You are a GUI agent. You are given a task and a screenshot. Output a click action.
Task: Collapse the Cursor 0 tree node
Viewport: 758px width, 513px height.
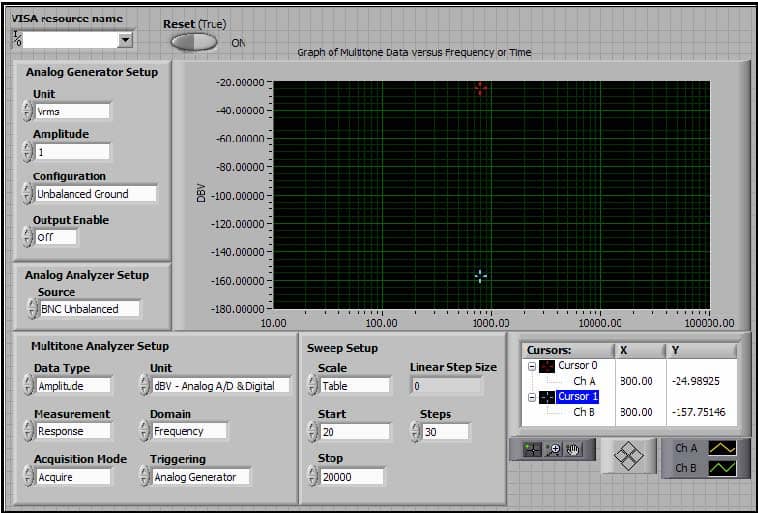pos(532,366)
